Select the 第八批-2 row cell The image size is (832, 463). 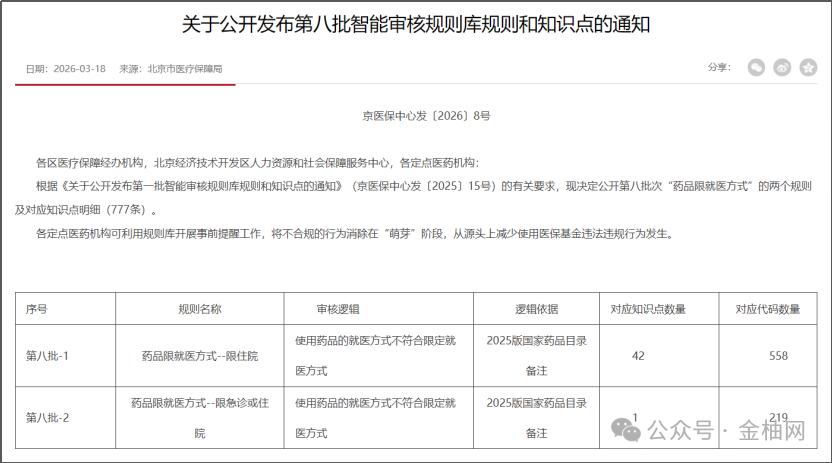point(46,417)
